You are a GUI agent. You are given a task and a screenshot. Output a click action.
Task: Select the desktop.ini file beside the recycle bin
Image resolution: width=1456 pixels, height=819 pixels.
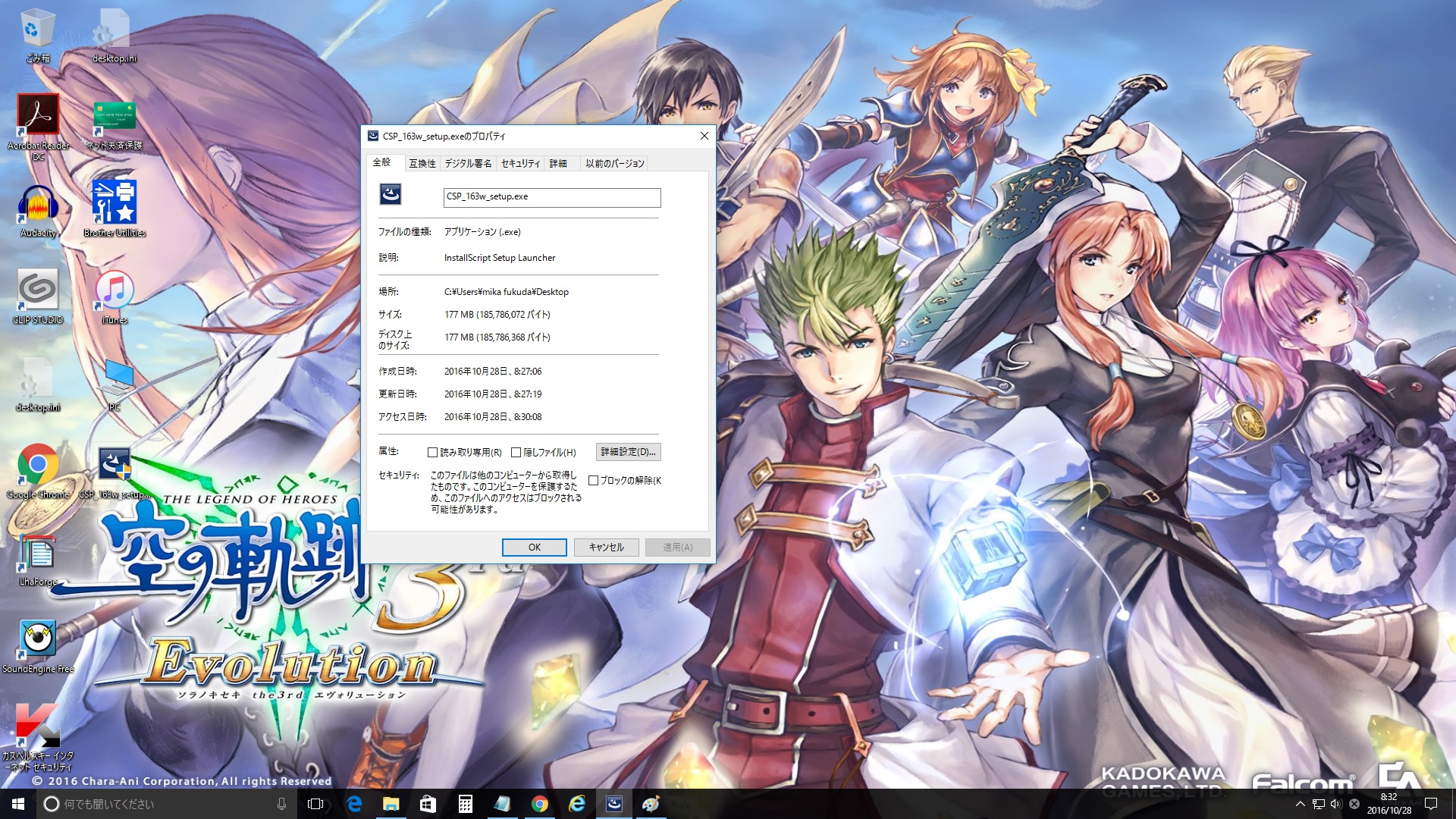pyautogui.click(x=115, y=35)
